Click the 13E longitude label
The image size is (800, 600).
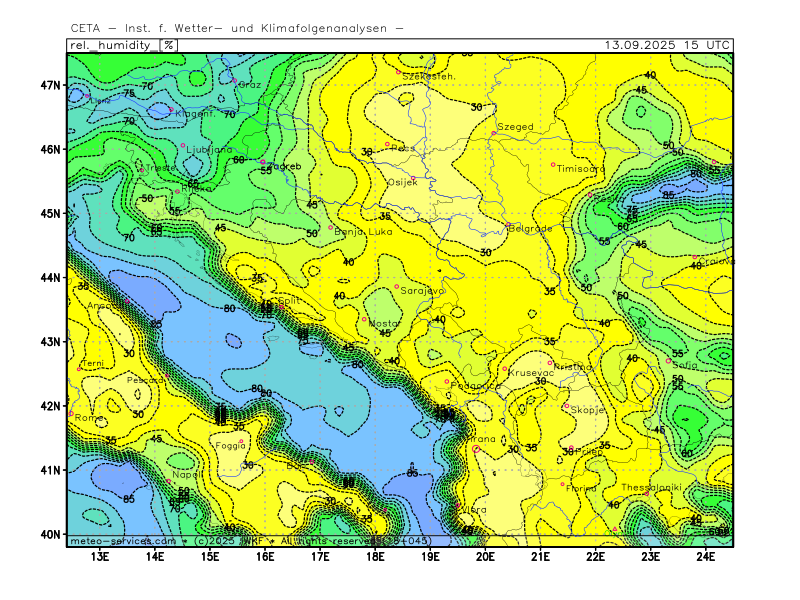(100, 556)
